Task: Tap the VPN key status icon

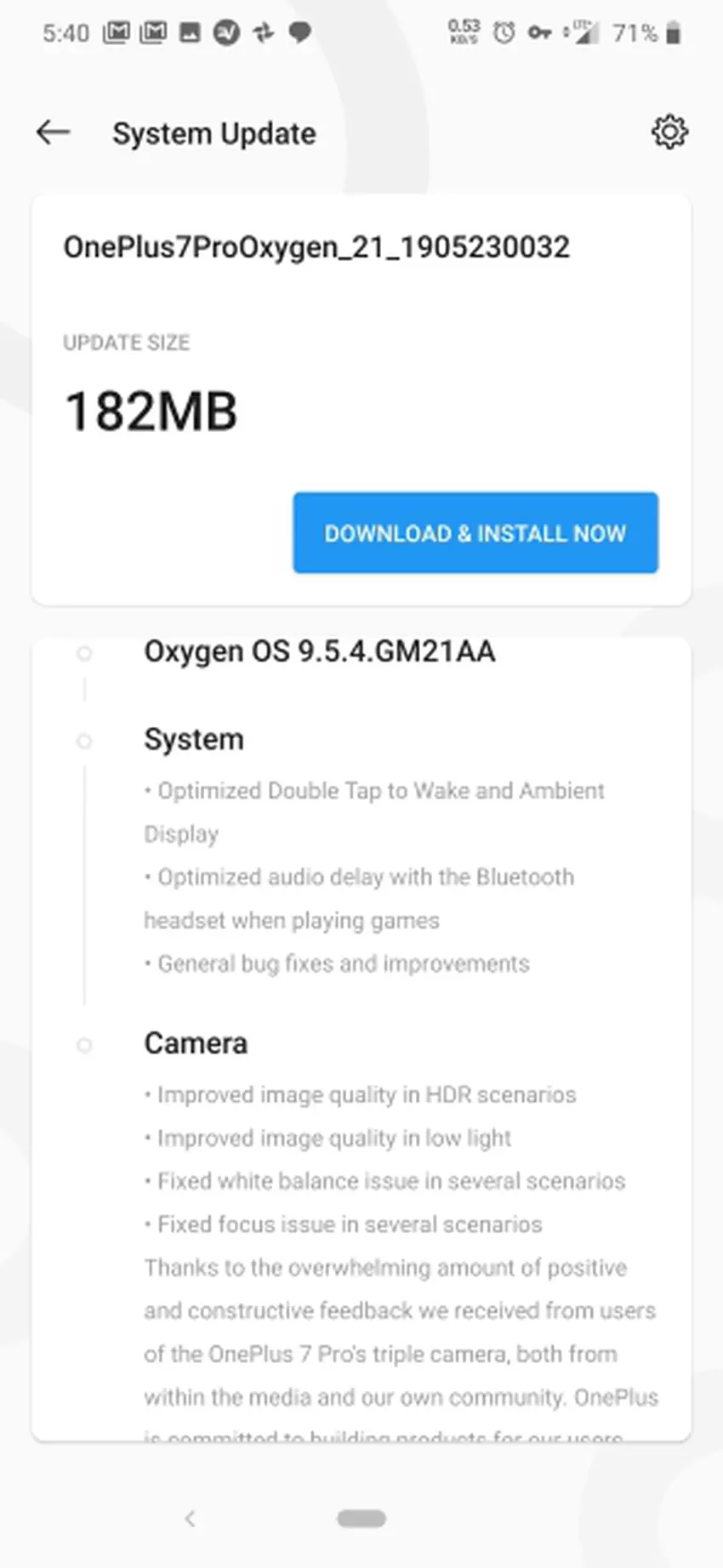Action: 539,33
